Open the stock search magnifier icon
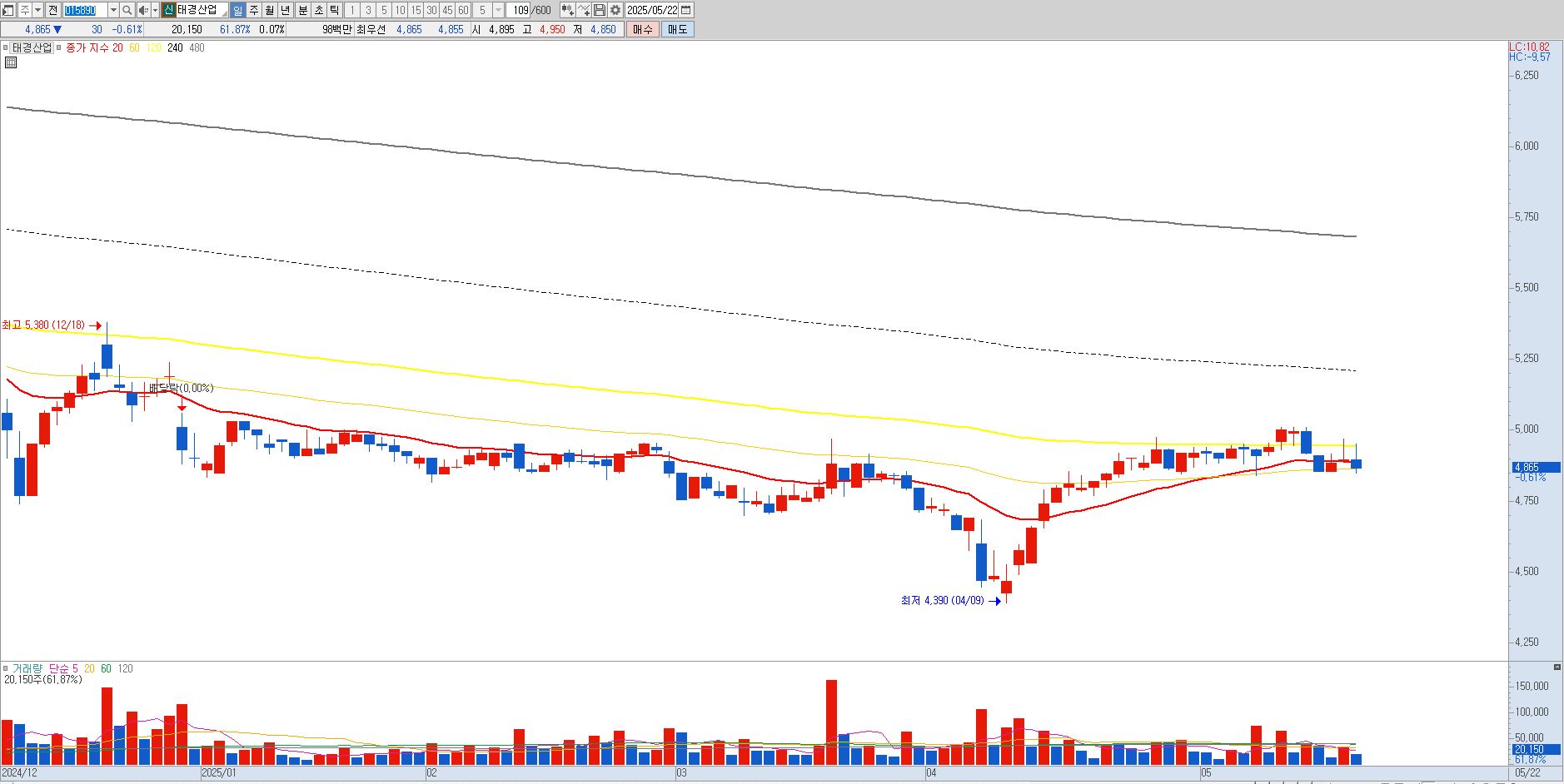Viewport: 1564px width, 784px height. [127, 10]
